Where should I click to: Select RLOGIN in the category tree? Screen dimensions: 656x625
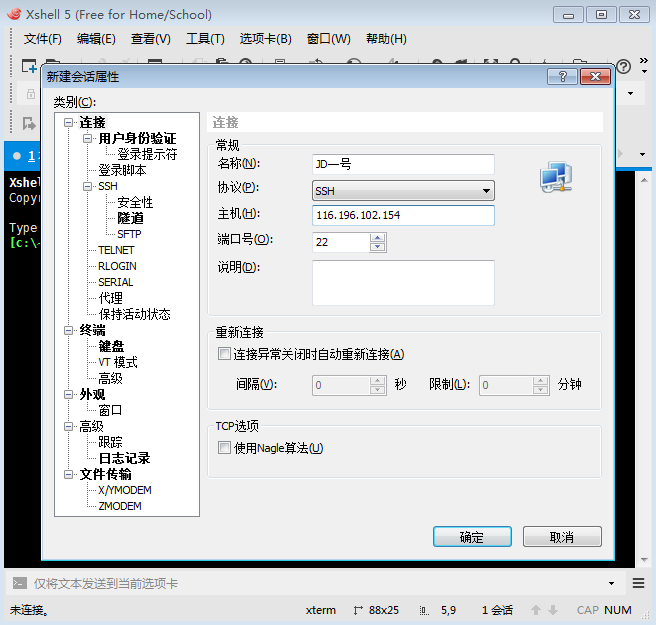click(117, 266)
